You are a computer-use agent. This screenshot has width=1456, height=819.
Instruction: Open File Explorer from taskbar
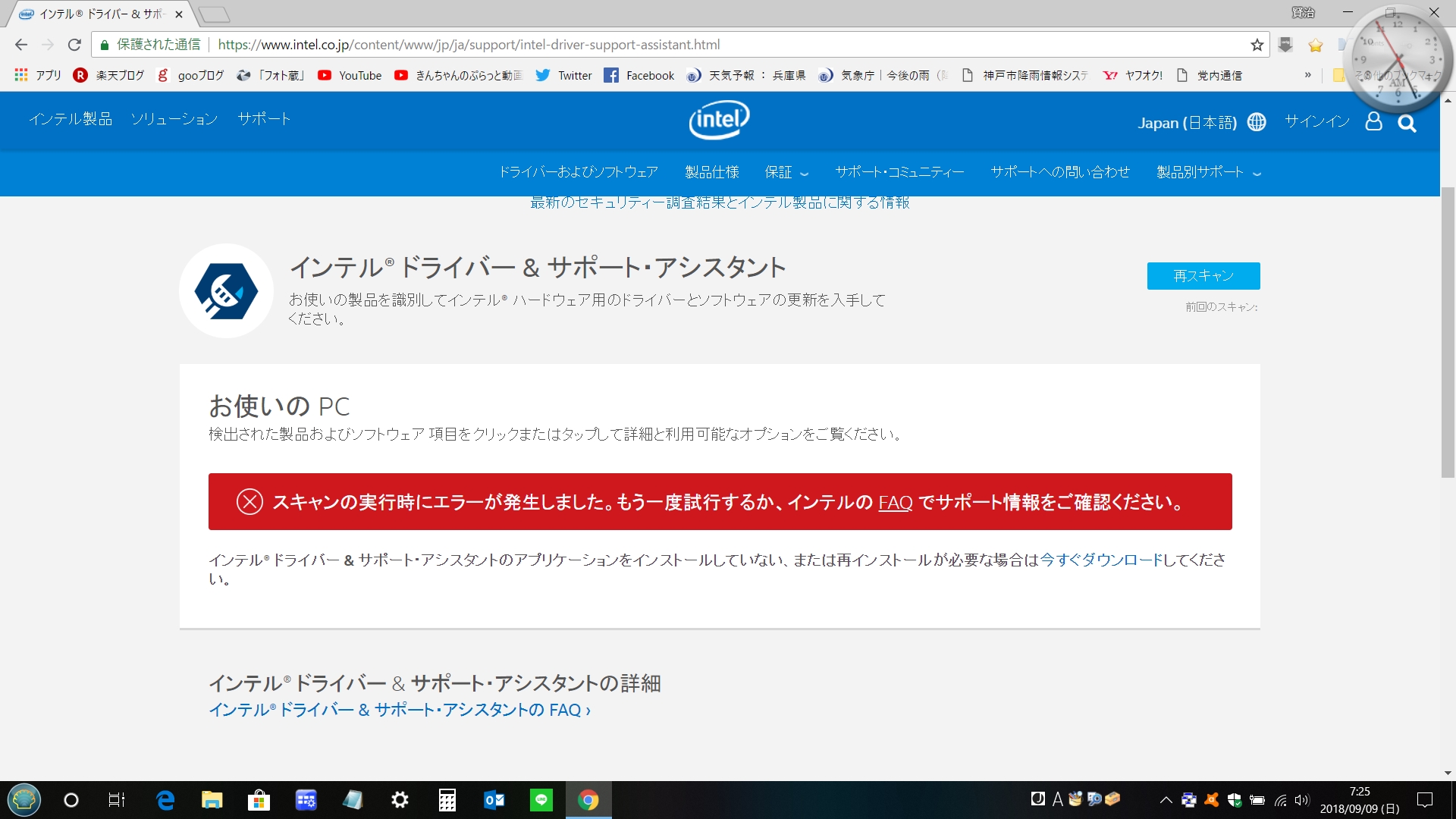[x=212, y=800]
